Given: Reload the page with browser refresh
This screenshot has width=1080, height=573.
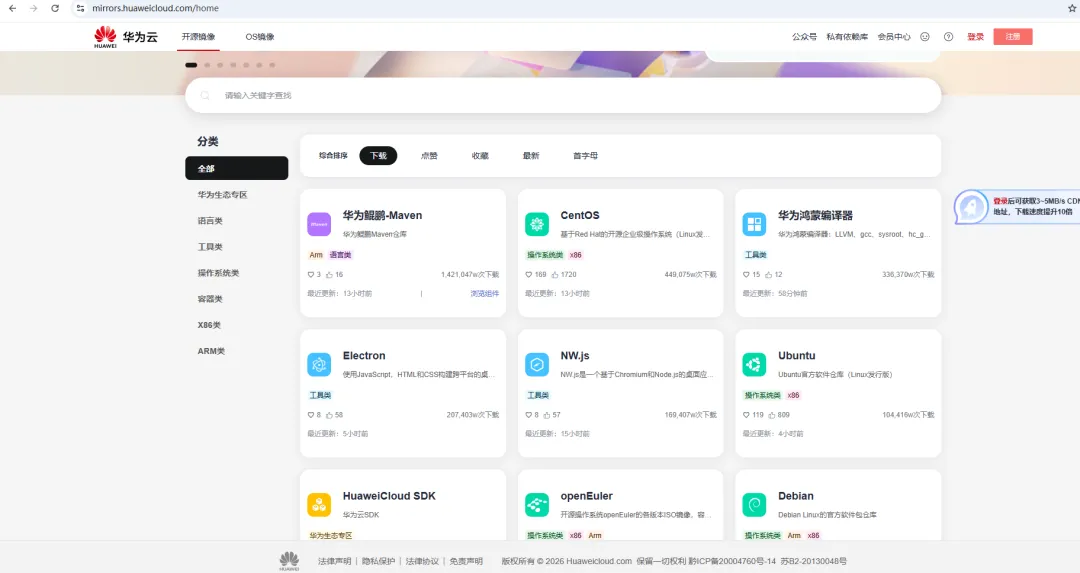Looking at the screenshot, I should 55,8.
